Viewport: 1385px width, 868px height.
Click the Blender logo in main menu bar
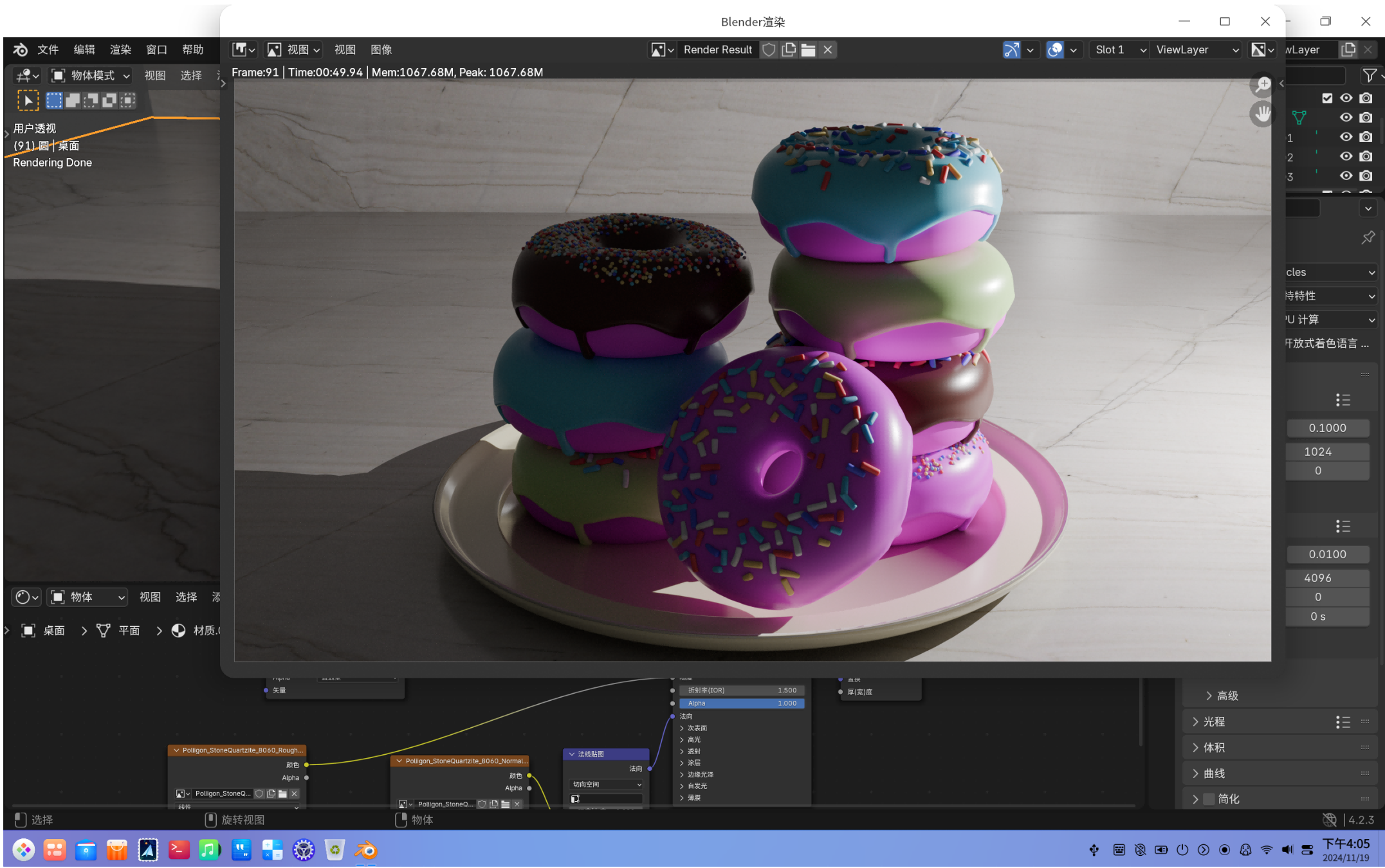(x=21, y=50)
